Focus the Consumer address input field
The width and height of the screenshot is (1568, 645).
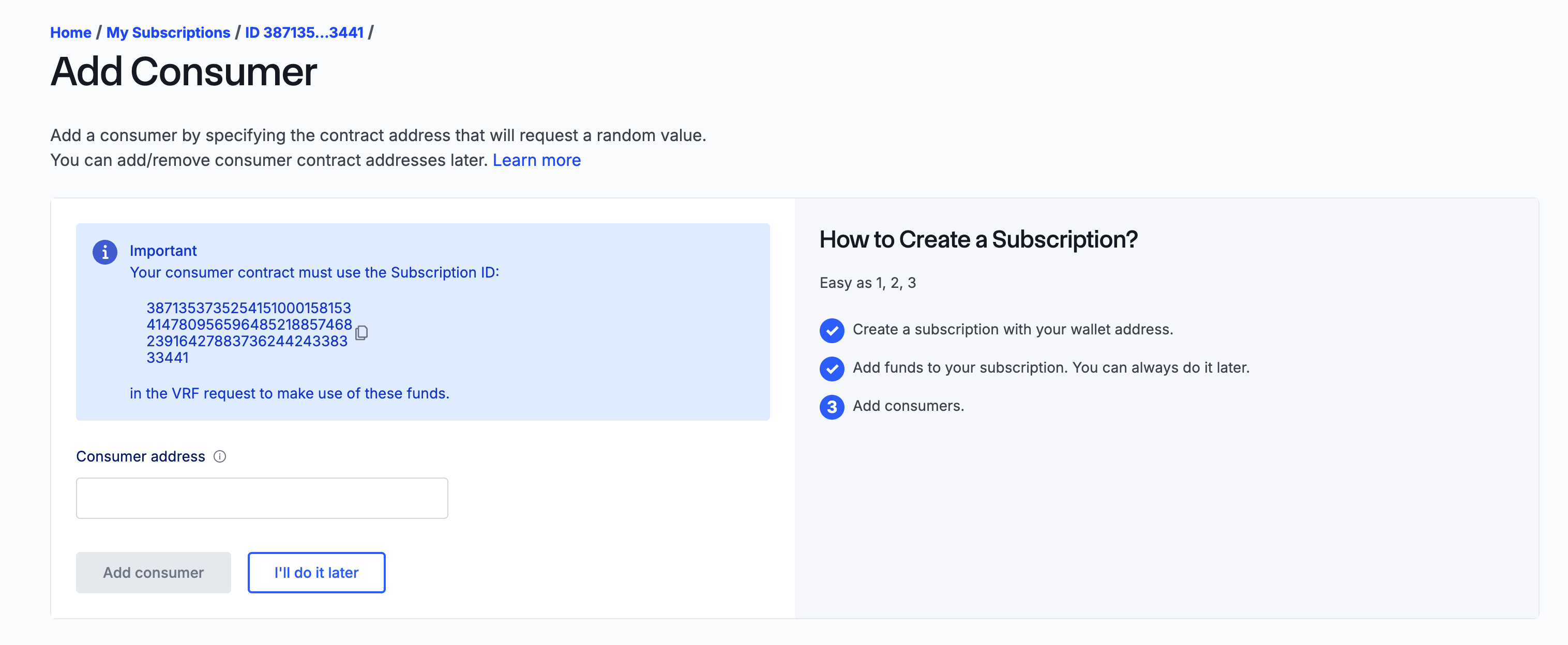tap(262, 498)
